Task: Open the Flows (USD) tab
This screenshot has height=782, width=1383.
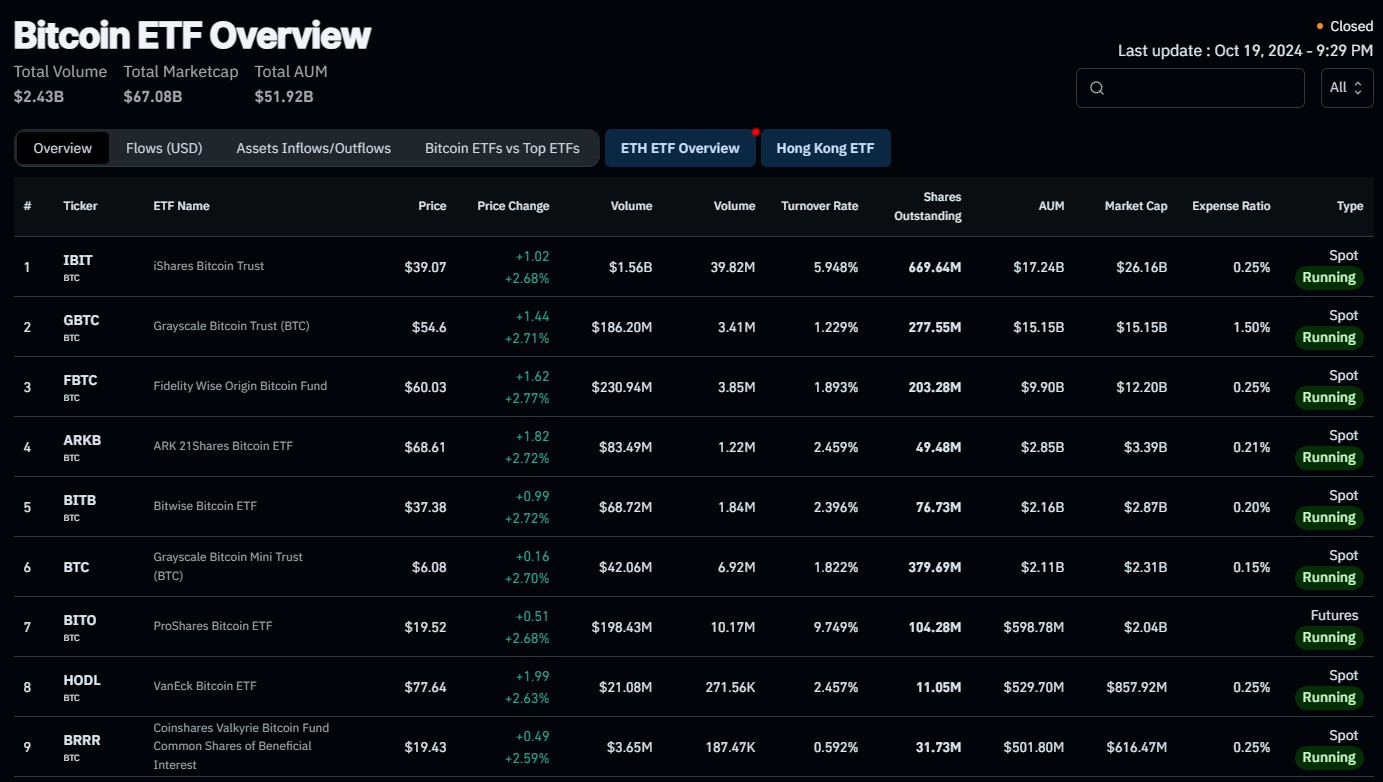Action: coord(164,148)
